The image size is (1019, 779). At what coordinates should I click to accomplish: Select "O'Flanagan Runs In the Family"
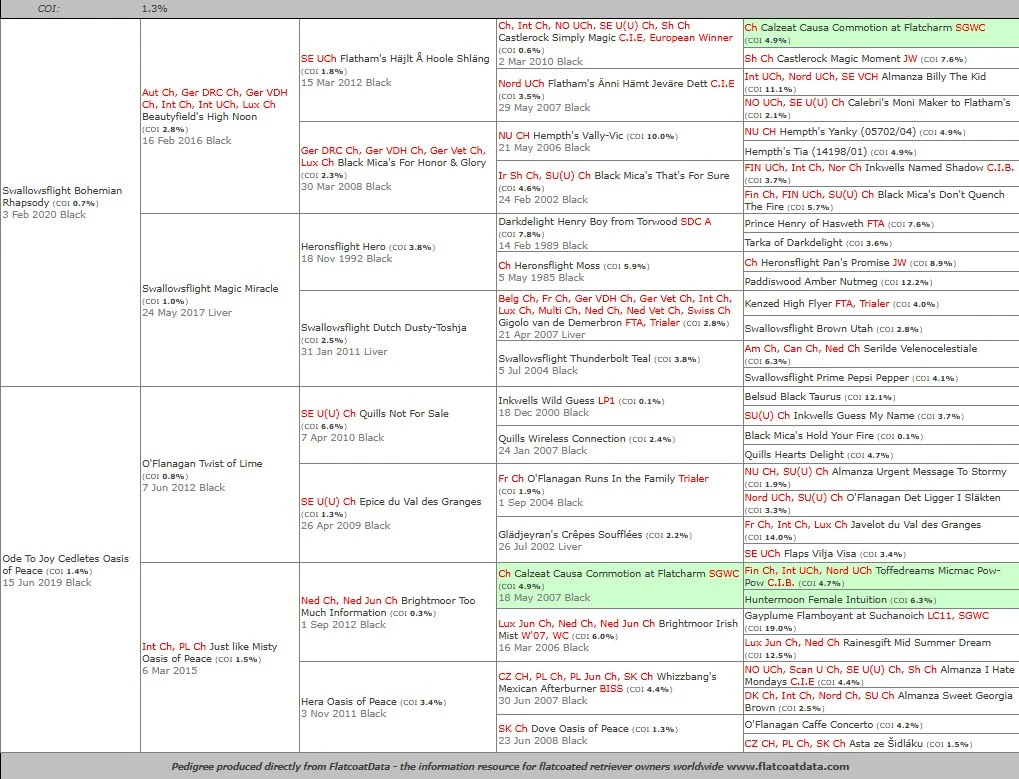point(601,479)
